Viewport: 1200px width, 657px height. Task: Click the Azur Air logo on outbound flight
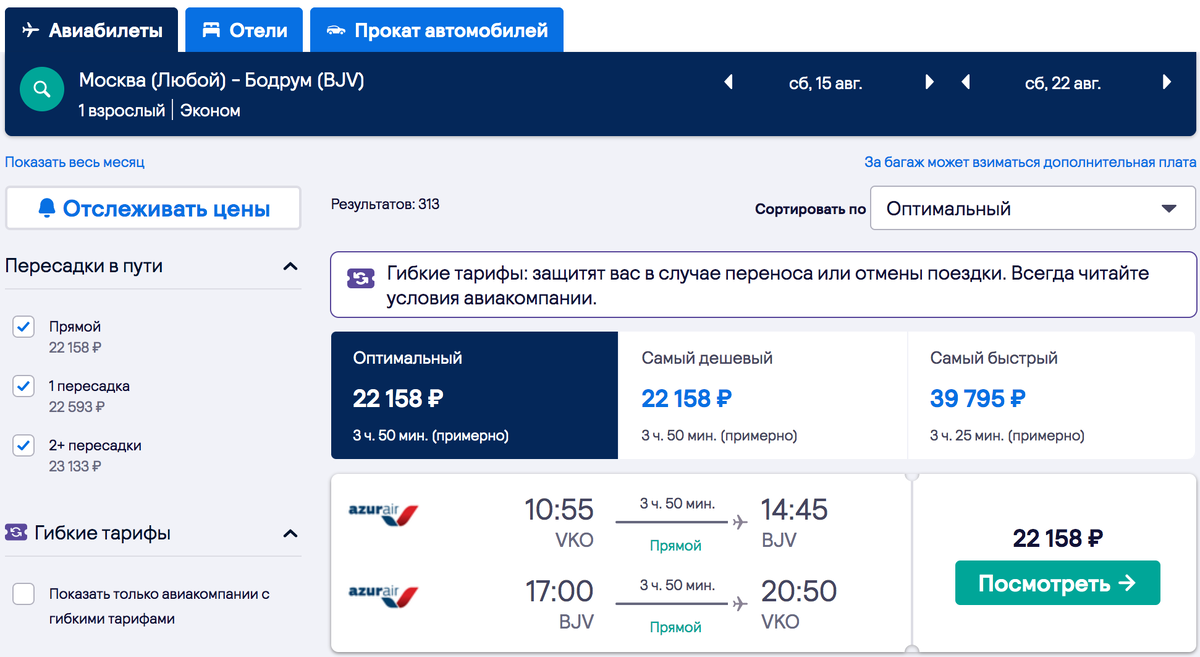[x=383, y=514]
